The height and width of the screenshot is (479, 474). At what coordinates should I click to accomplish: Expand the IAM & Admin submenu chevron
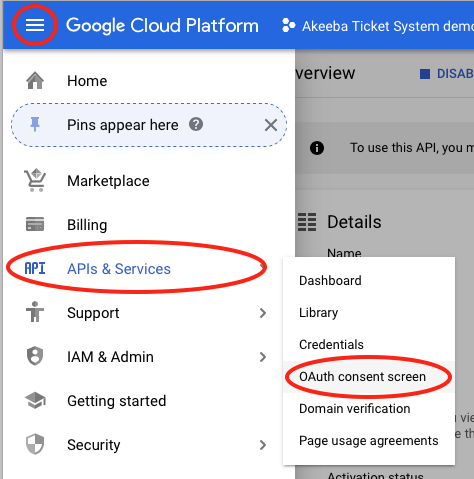point(263,357)
